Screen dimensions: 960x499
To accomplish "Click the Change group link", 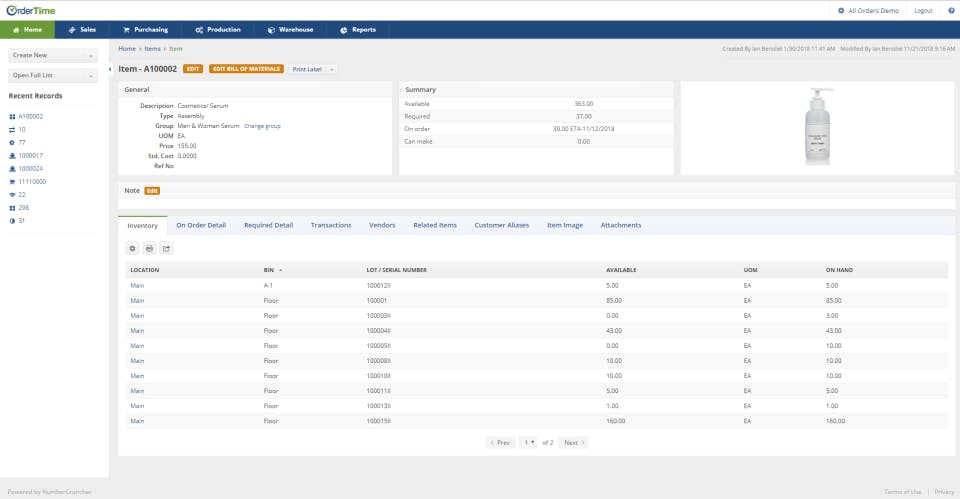I will point(262,126).
